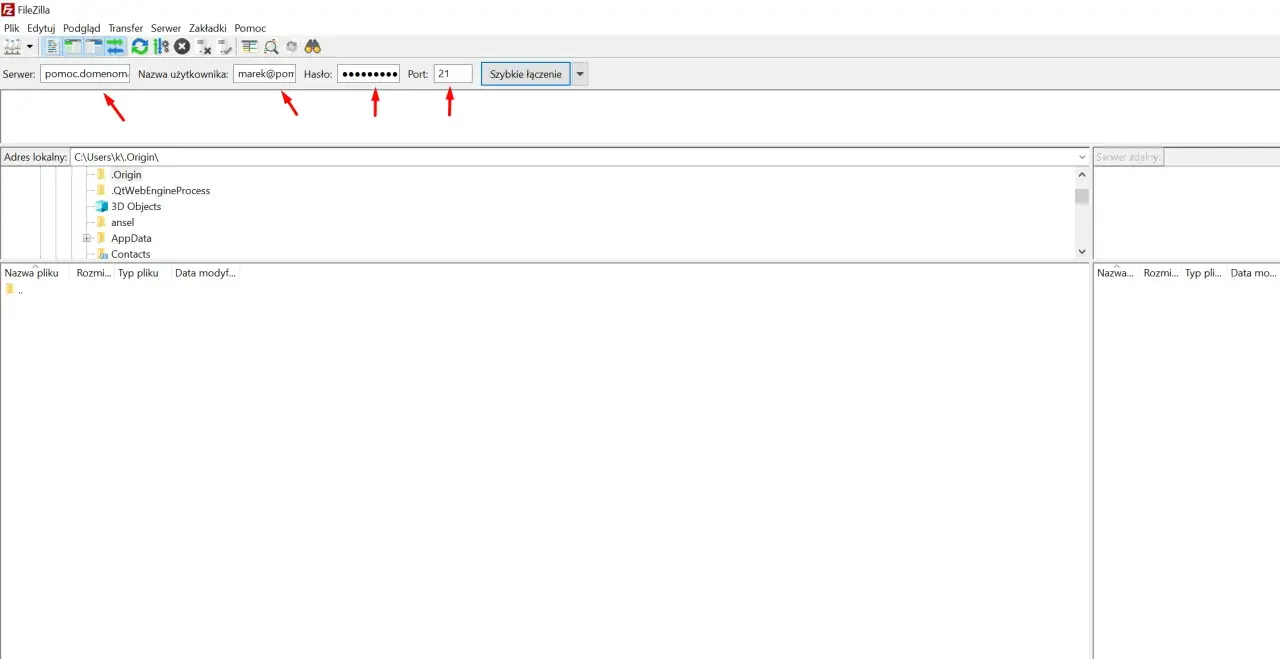Select the AppData folder

131,238
